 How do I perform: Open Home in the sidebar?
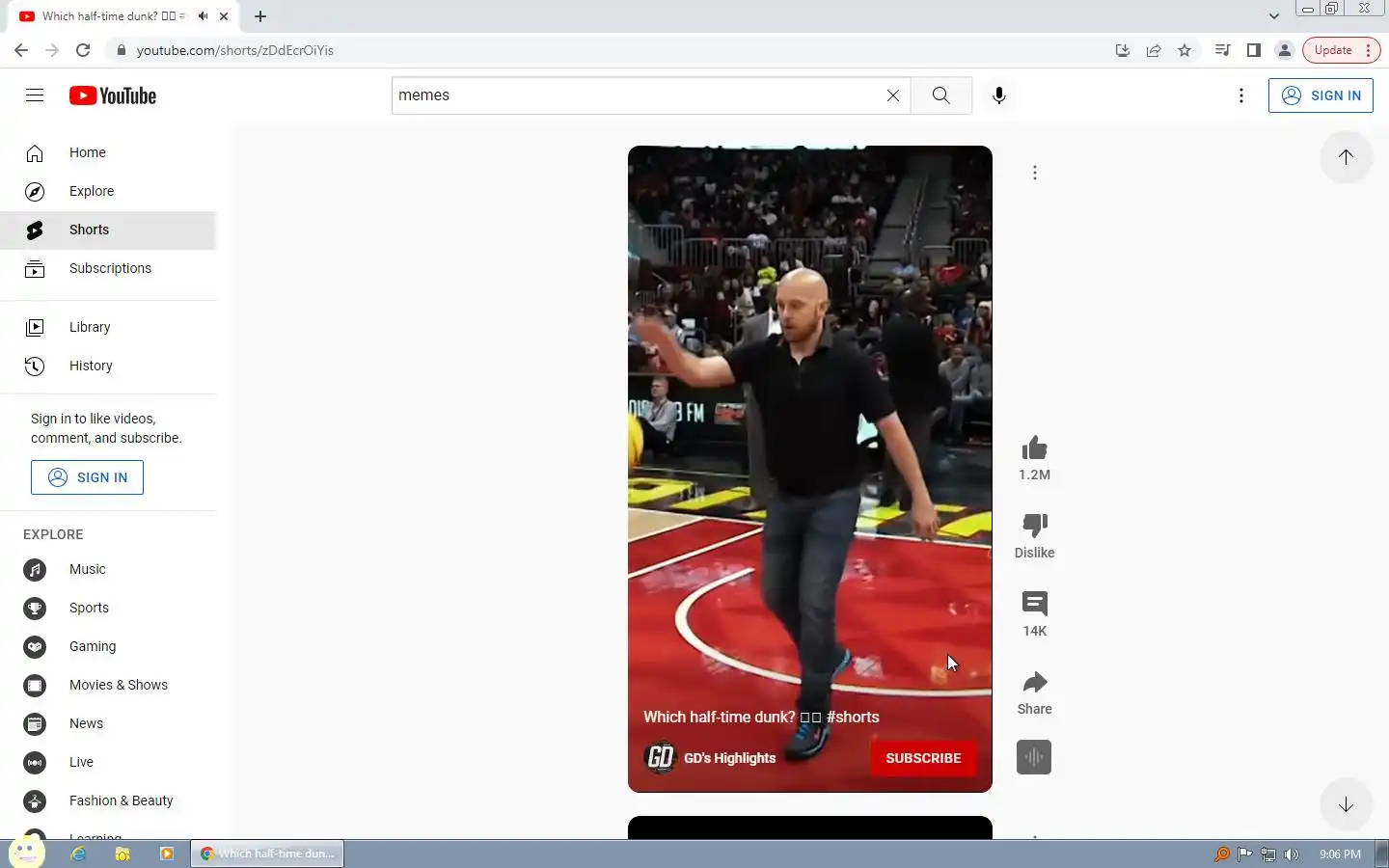point(108,152)
